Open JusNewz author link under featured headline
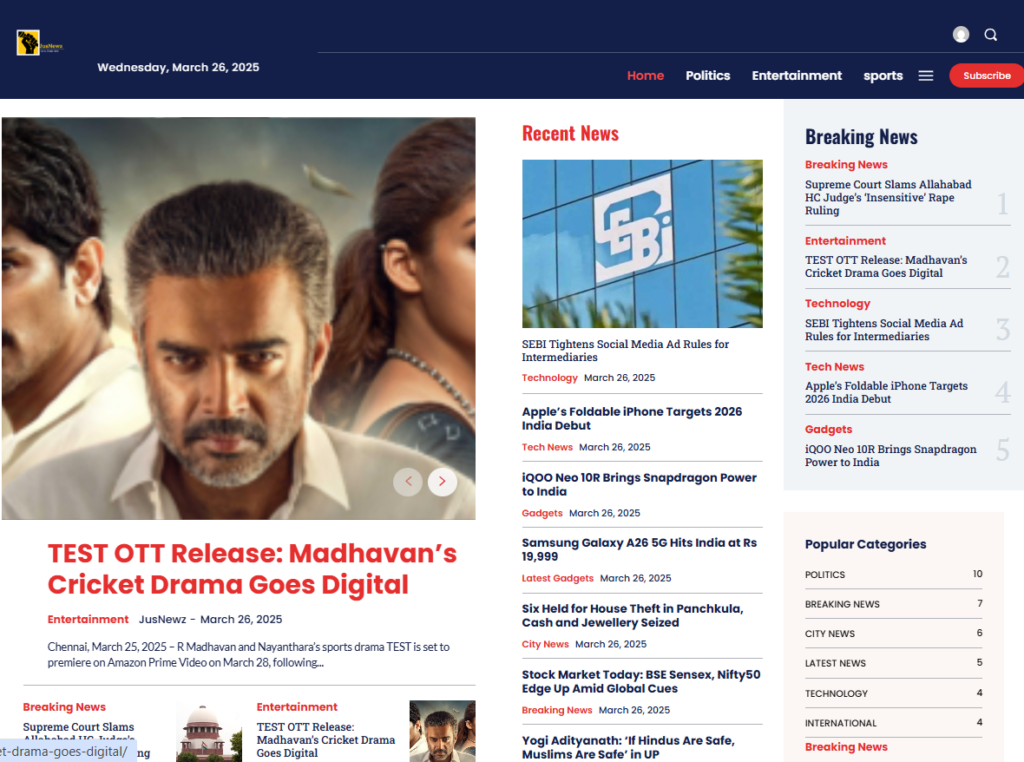The height and width of the screenshot is (762, 1024). (x=162, y=620)
